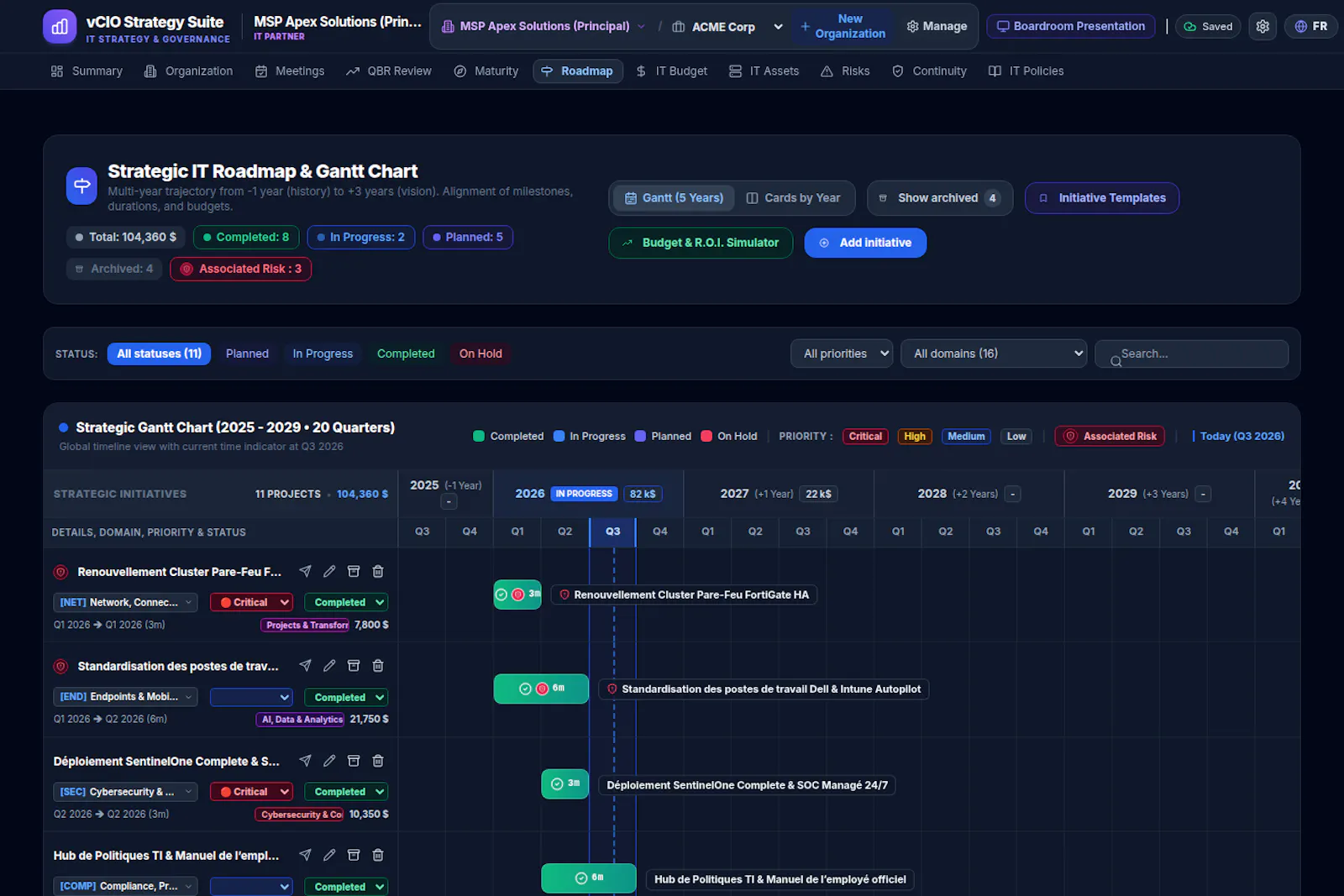The width and height of the screenshot is (1344, 896).
Task: Open ACME Corp organization dropdown
Action: pos(727,27)
